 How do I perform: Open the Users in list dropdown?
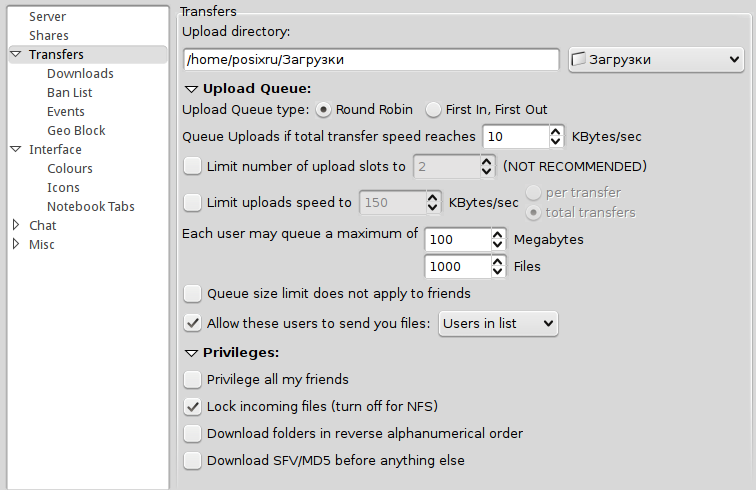coord(498,324)
